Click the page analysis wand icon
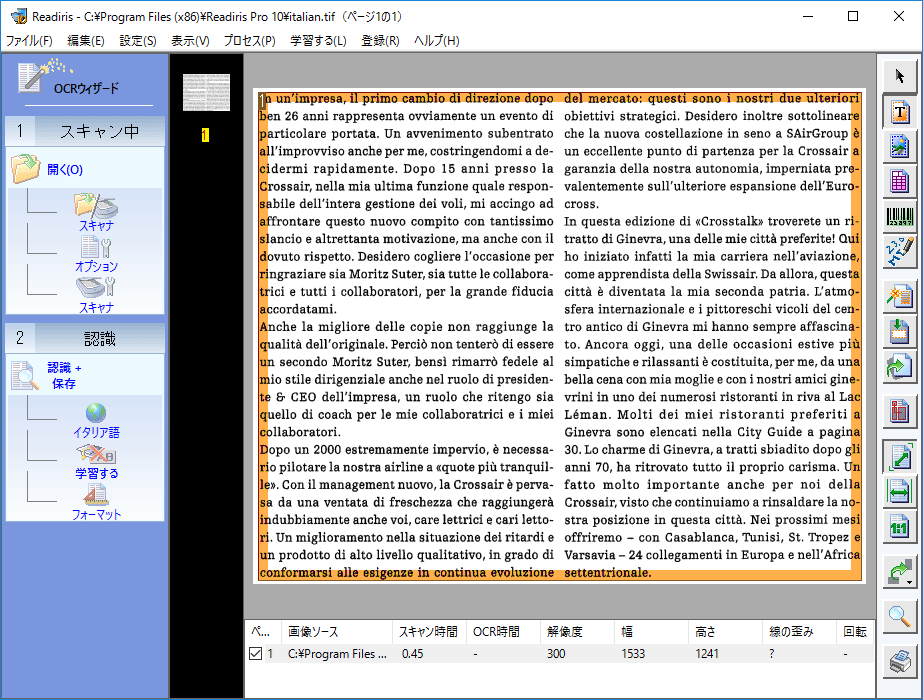 click(899, 296)
